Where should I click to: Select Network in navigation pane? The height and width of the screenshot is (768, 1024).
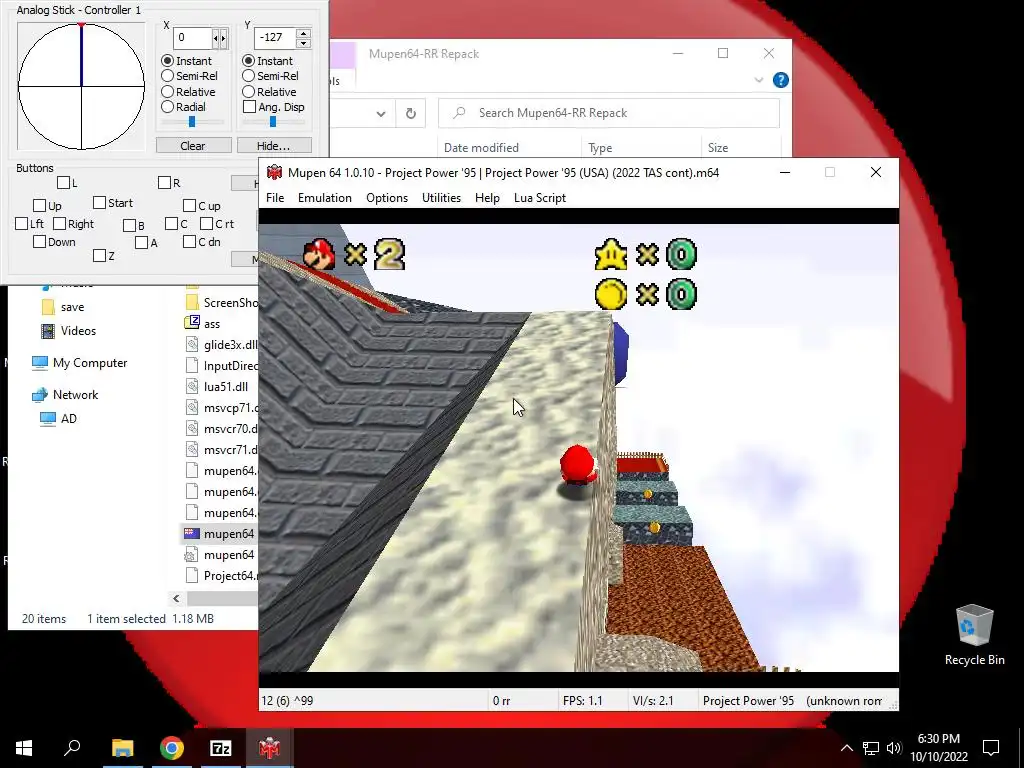65,394
